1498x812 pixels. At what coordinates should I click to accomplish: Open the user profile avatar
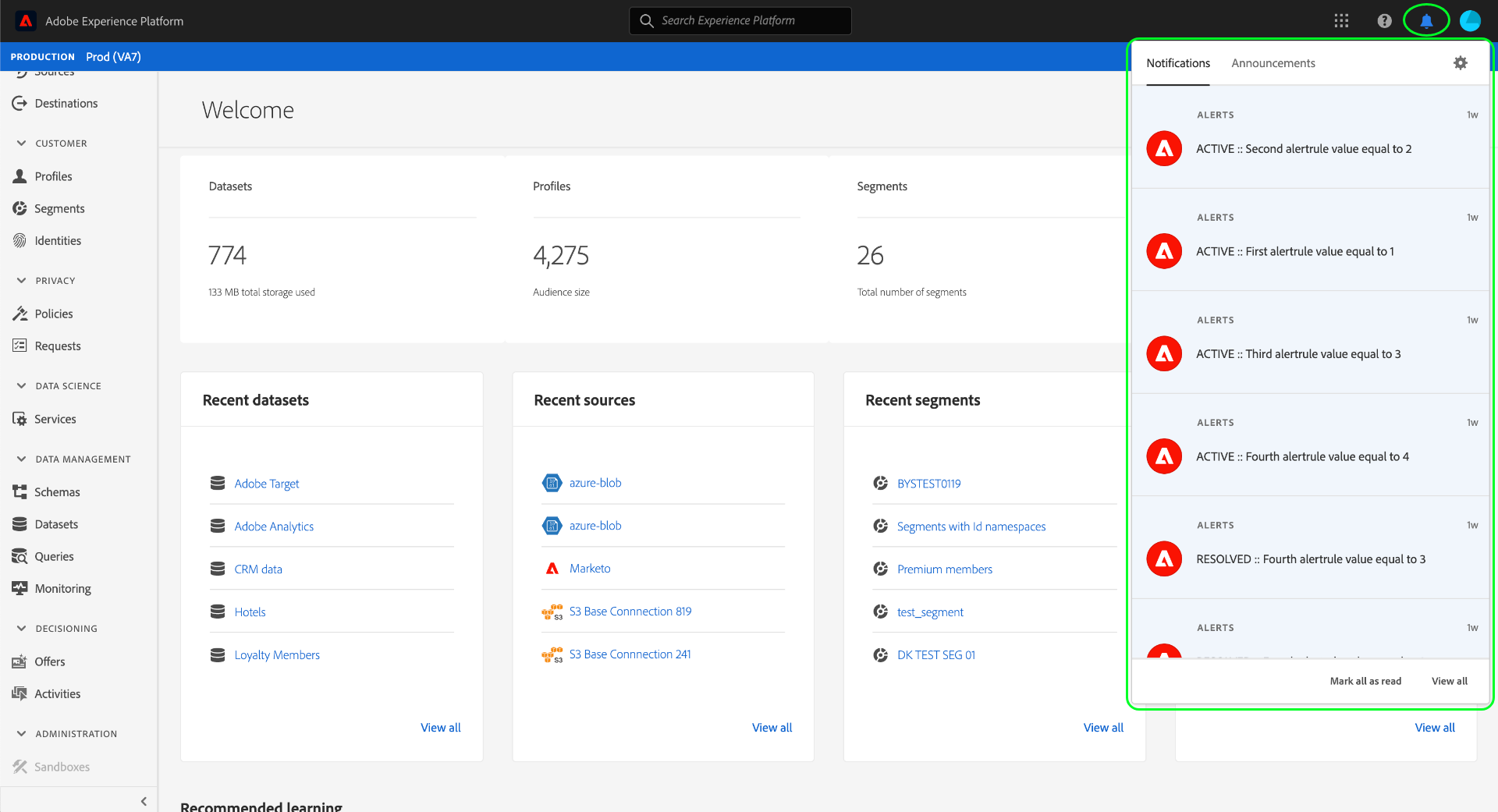click(1470, 21)
